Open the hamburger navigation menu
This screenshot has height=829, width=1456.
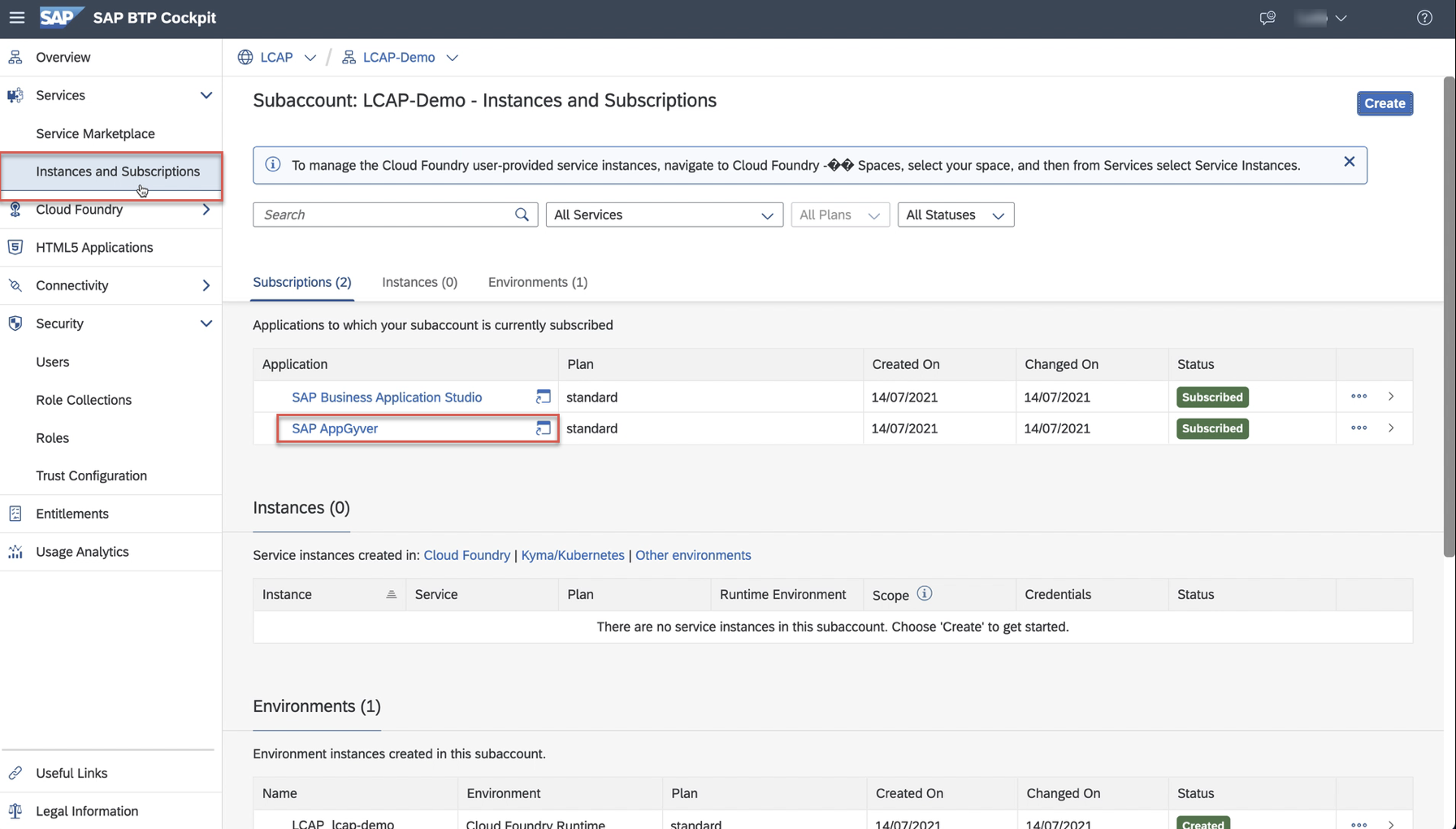pyautogui.click(x=16, y=18)
